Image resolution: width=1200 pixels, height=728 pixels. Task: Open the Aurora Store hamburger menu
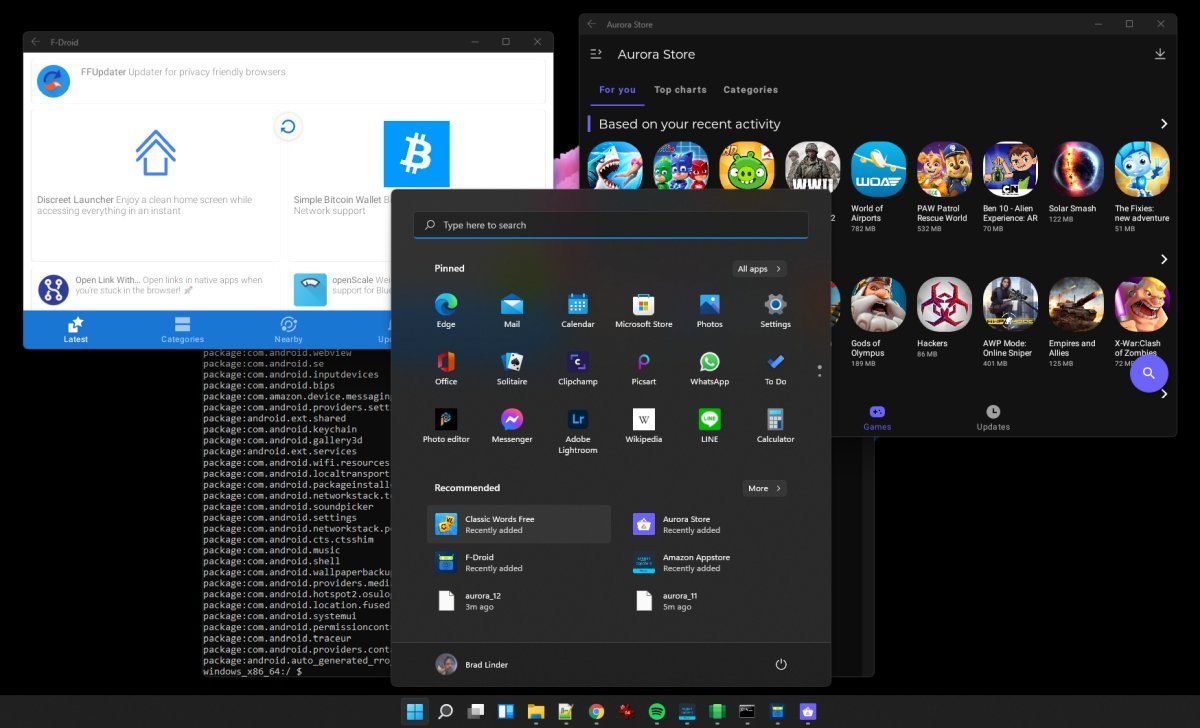(596, 54)
